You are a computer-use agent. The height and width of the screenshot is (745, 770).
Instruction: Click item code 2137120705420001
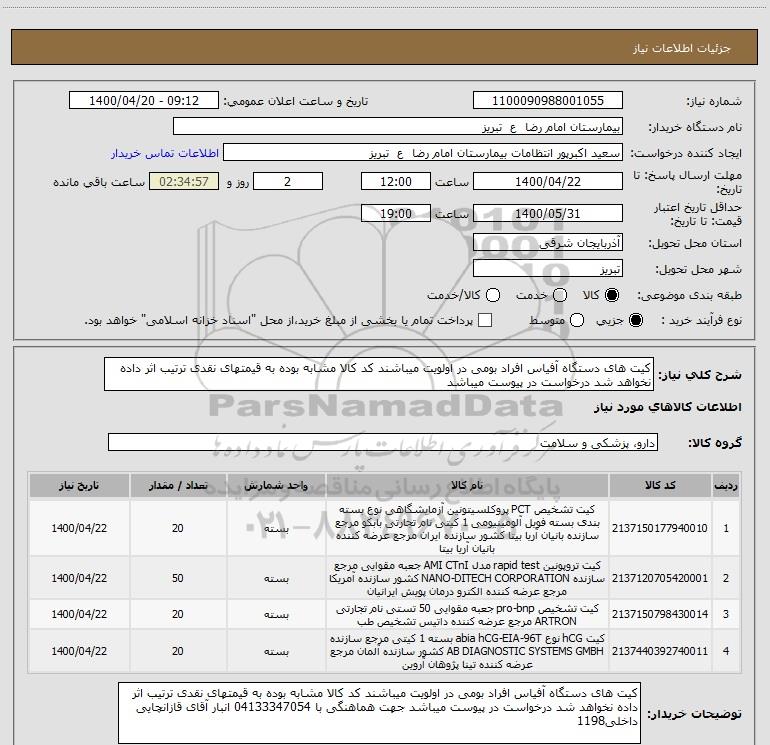(x=660, y=578)
